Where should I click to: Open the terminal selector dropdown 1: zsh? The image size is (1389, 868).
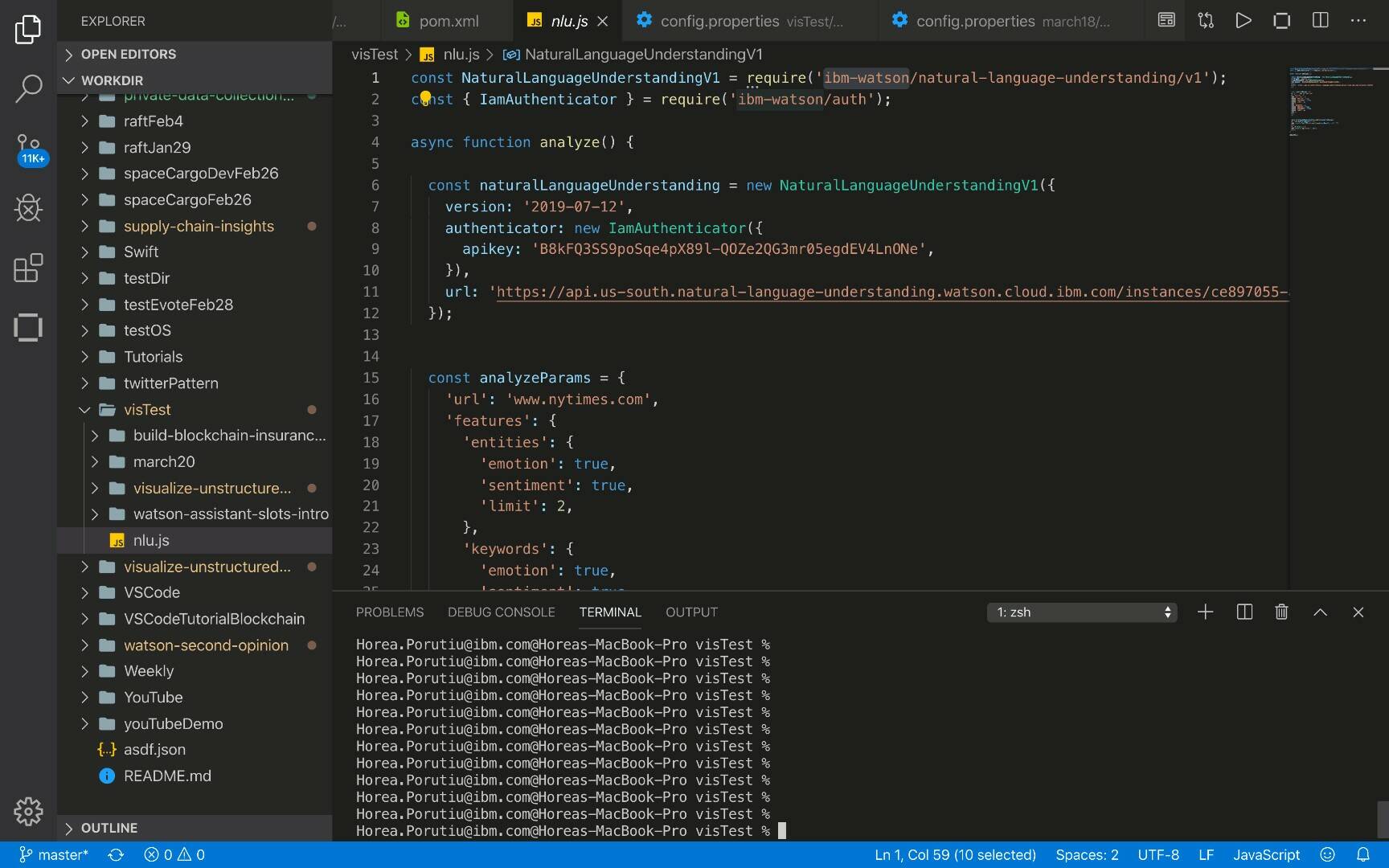point(1082,612)
